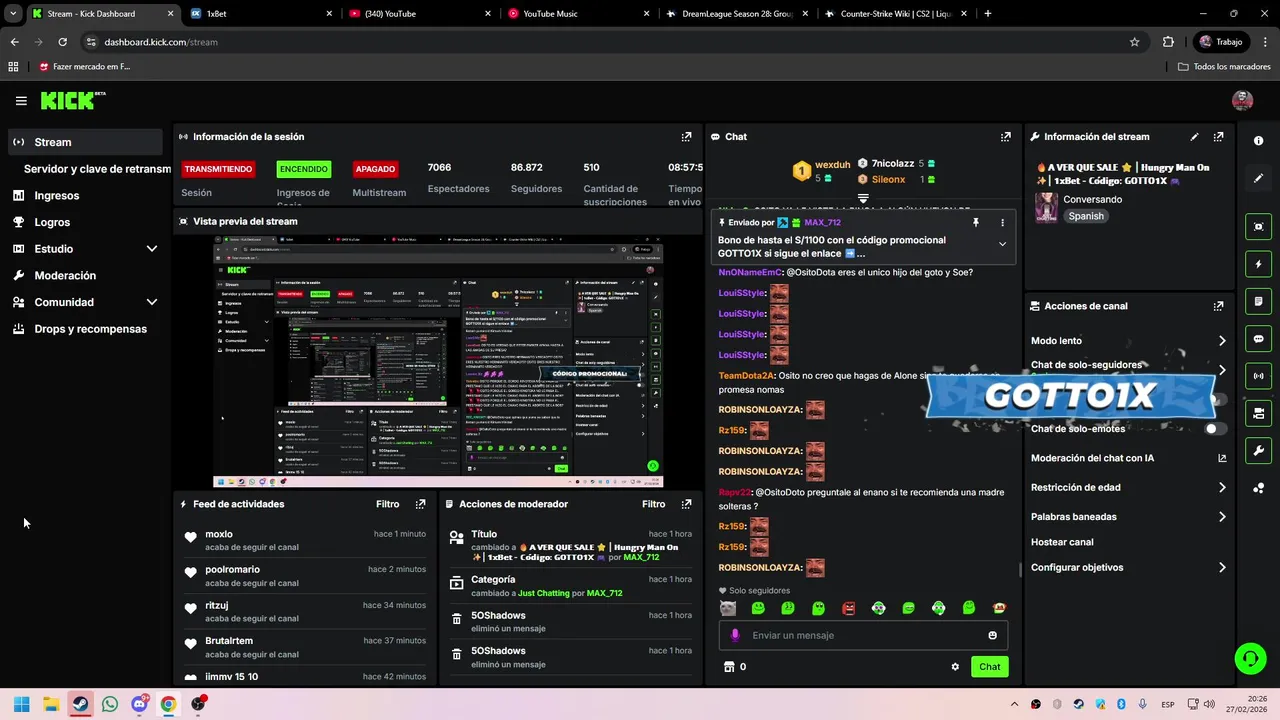Pop out Información de la sesión panel
Screen dimensions: 1280x720
pos(686,137)
